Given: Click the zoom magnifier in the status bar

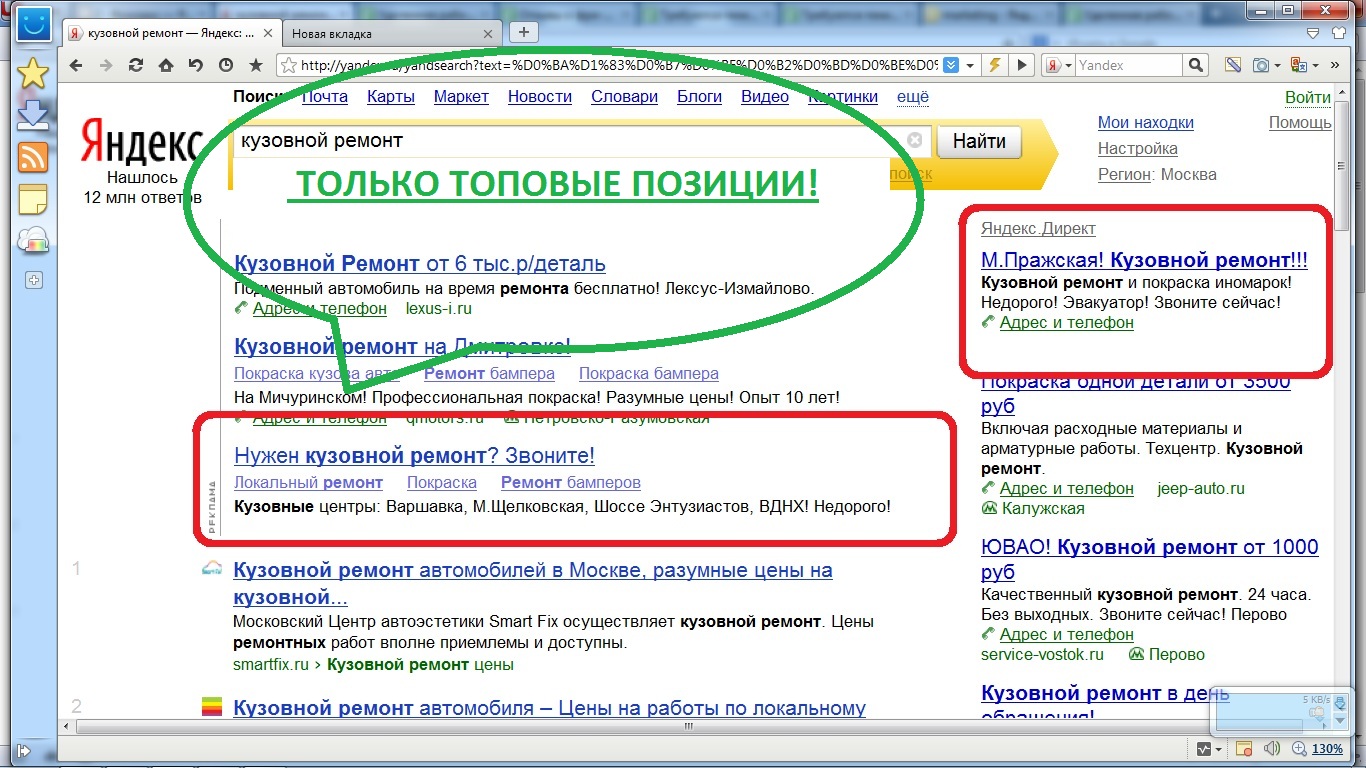Looking at the screenshot, I should coord(1298,748).
